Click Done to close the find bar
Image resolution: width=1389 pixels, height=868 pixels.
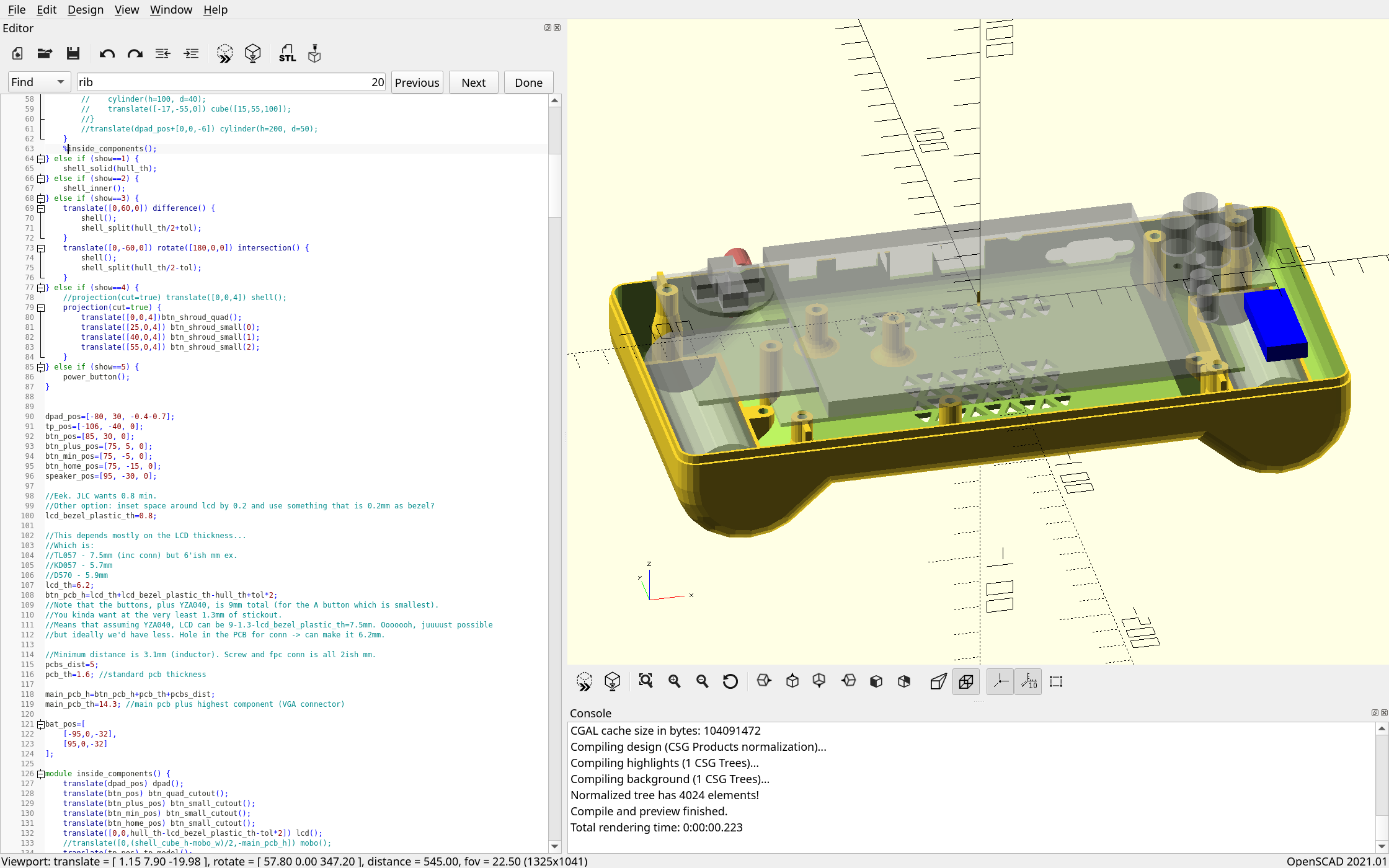click(529, 82)
